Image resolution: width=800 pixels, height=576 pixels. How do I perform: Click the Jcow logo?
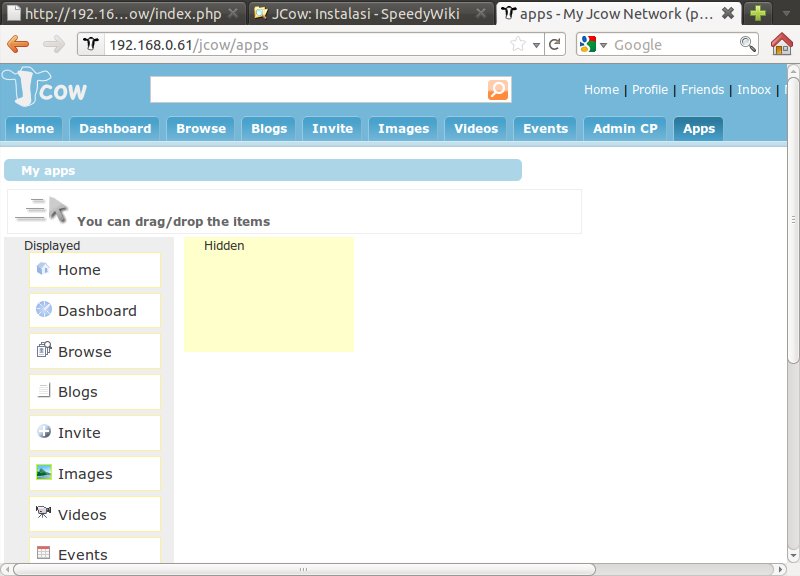pyautogui.click(x=44, y=87)
